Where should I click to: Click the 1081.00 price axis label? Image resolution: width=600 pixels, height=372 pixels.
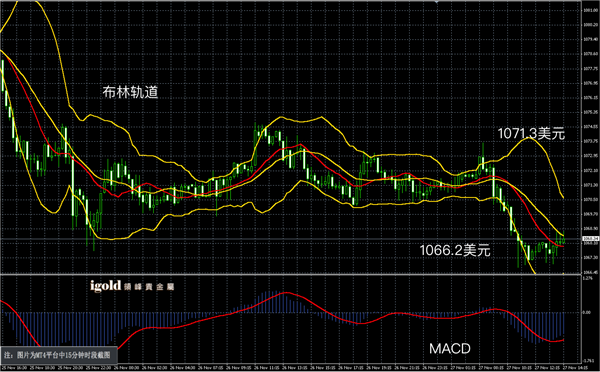click(591, 10)
